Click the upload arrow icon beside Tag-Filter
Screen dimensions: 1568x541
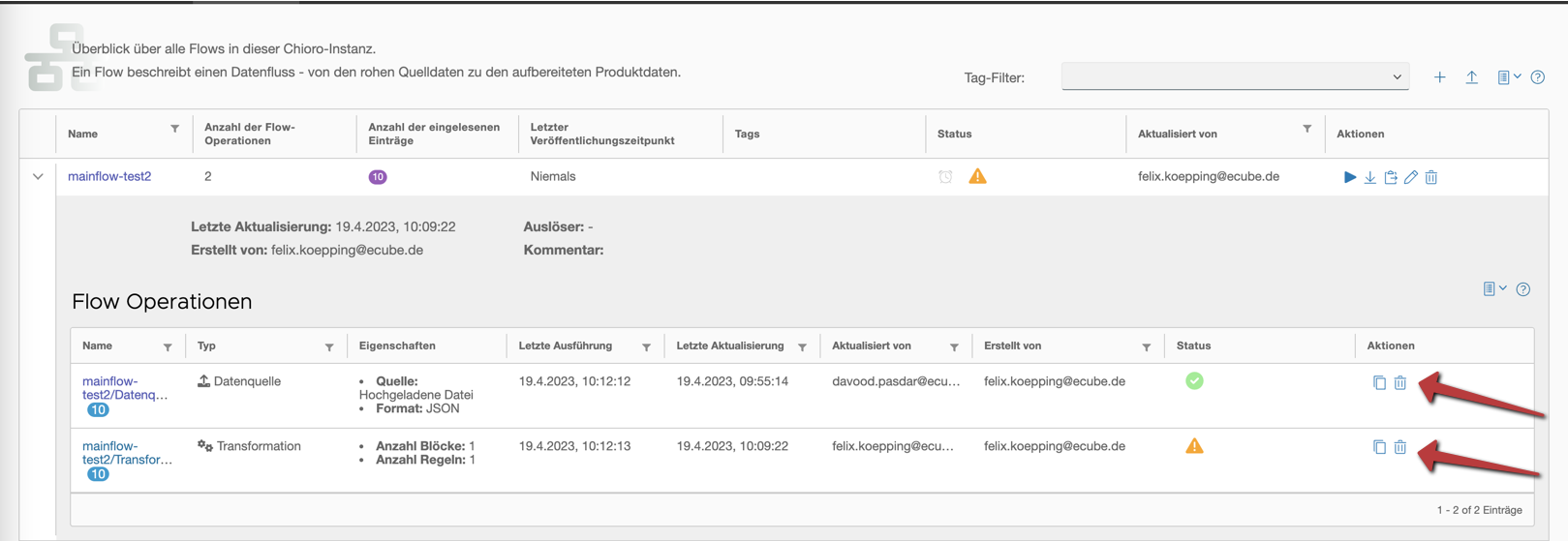(1471, 77)
